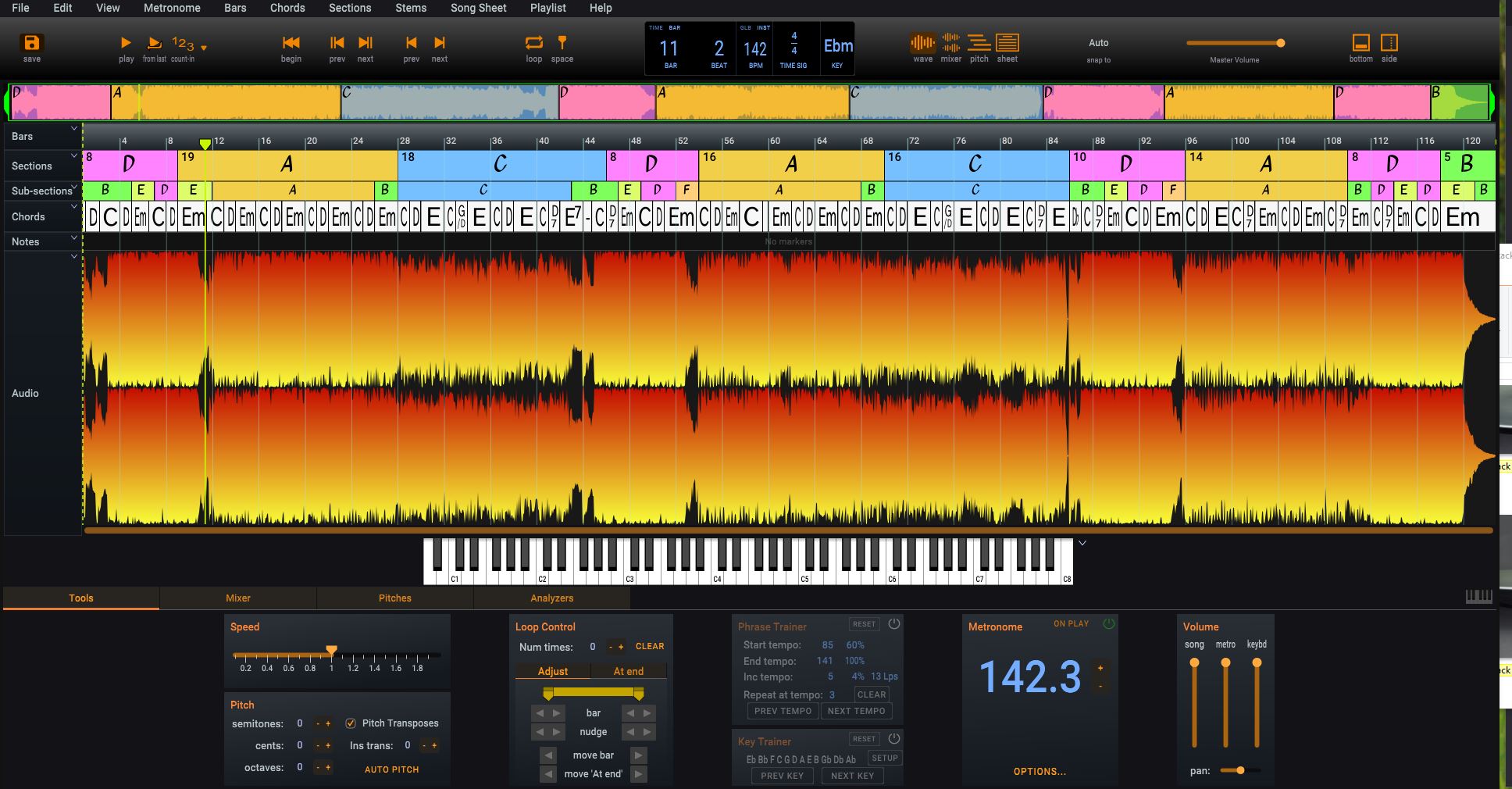This screenshot has width=1512, height=789.
Task: Enable the Phrase Trainer power toggle
Action: pos(894,623)
